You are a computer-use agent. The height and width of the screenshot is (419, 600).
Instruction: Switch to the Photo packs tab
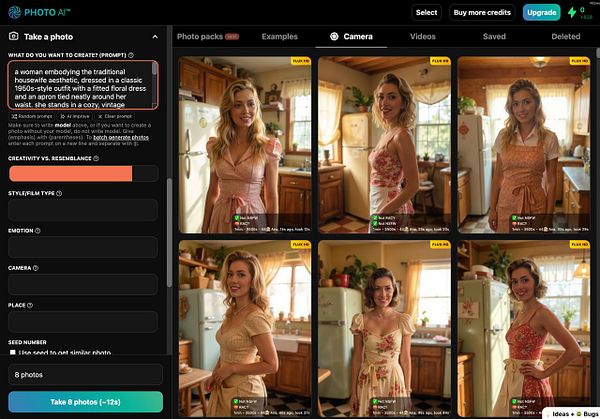pyautogui.click(x=208, y=37)
